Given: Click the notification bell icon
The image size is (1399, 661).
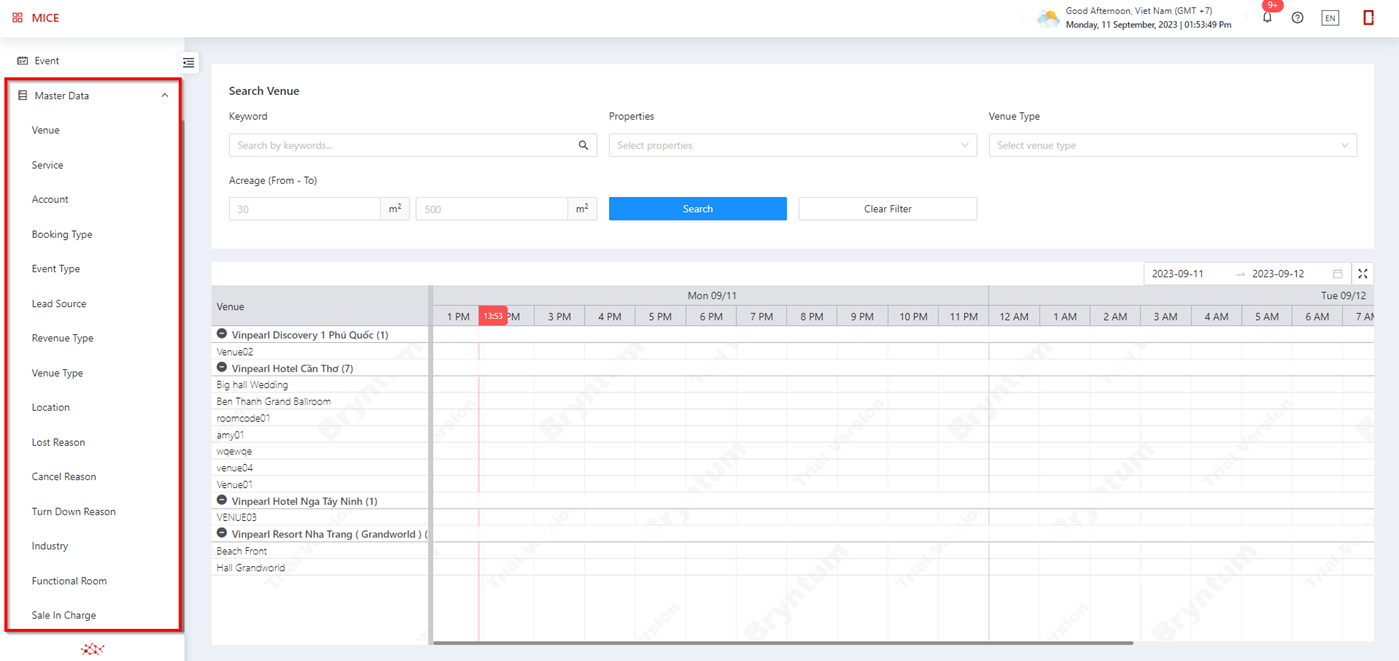Looking at the screenshot, I should 1267,18.
